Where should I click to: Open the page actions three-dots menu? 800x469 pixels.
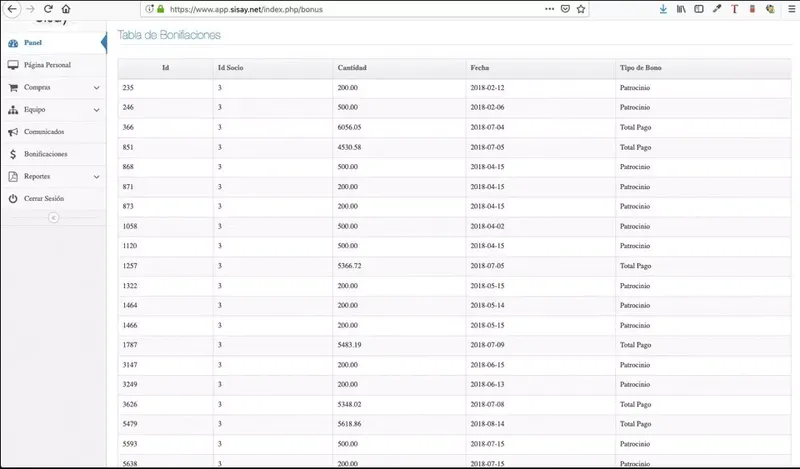point(549,9)
